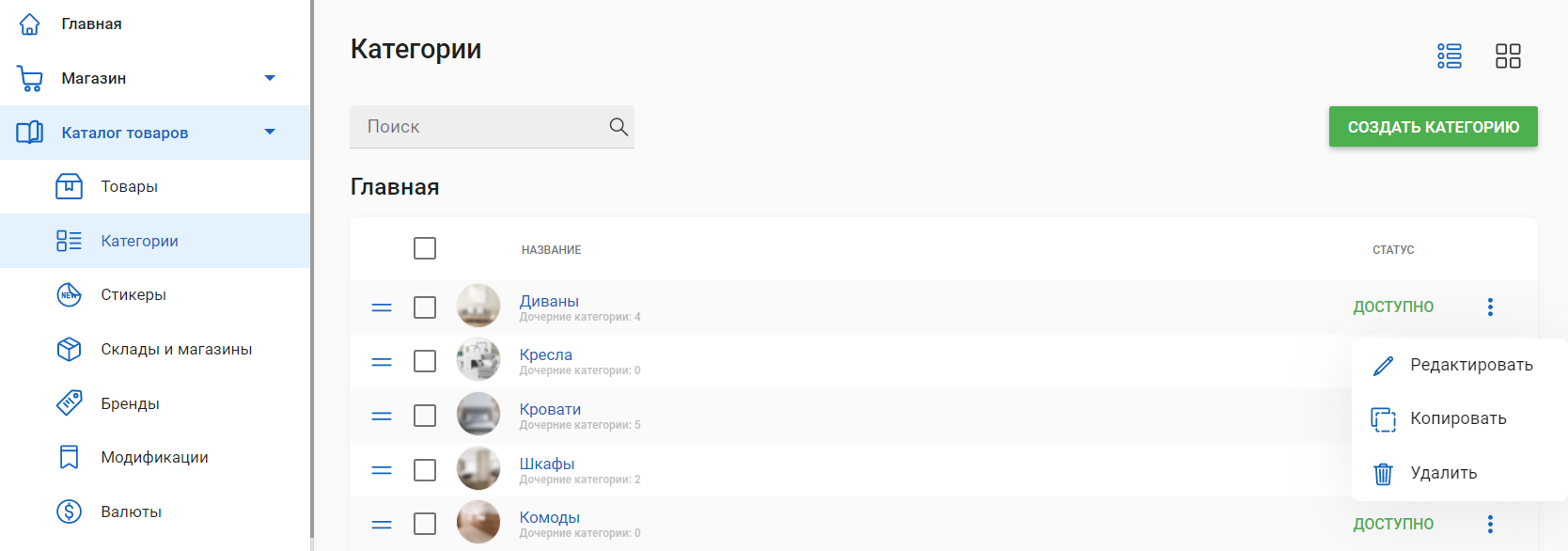The image size is (1568, 551).
Task: Click the search magnifier icon
Action: [x=618, y=127]
